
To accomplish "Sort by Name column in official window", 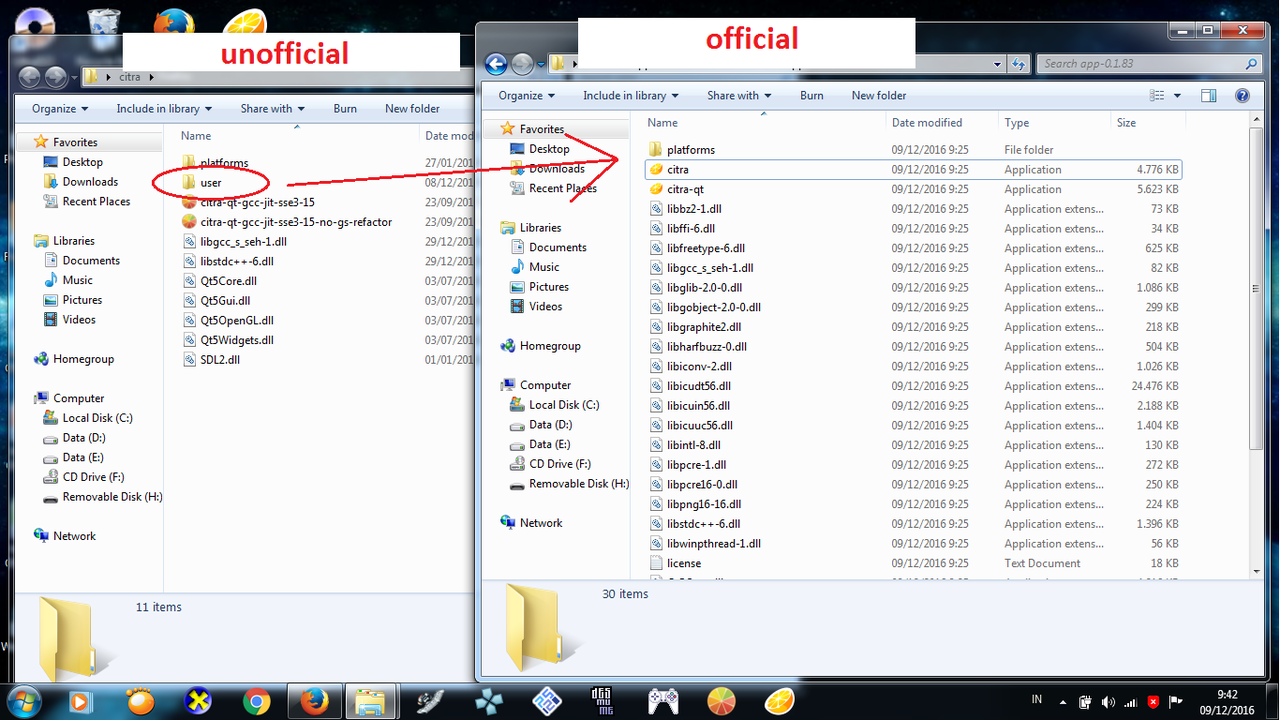I will [x=763, y=123].
